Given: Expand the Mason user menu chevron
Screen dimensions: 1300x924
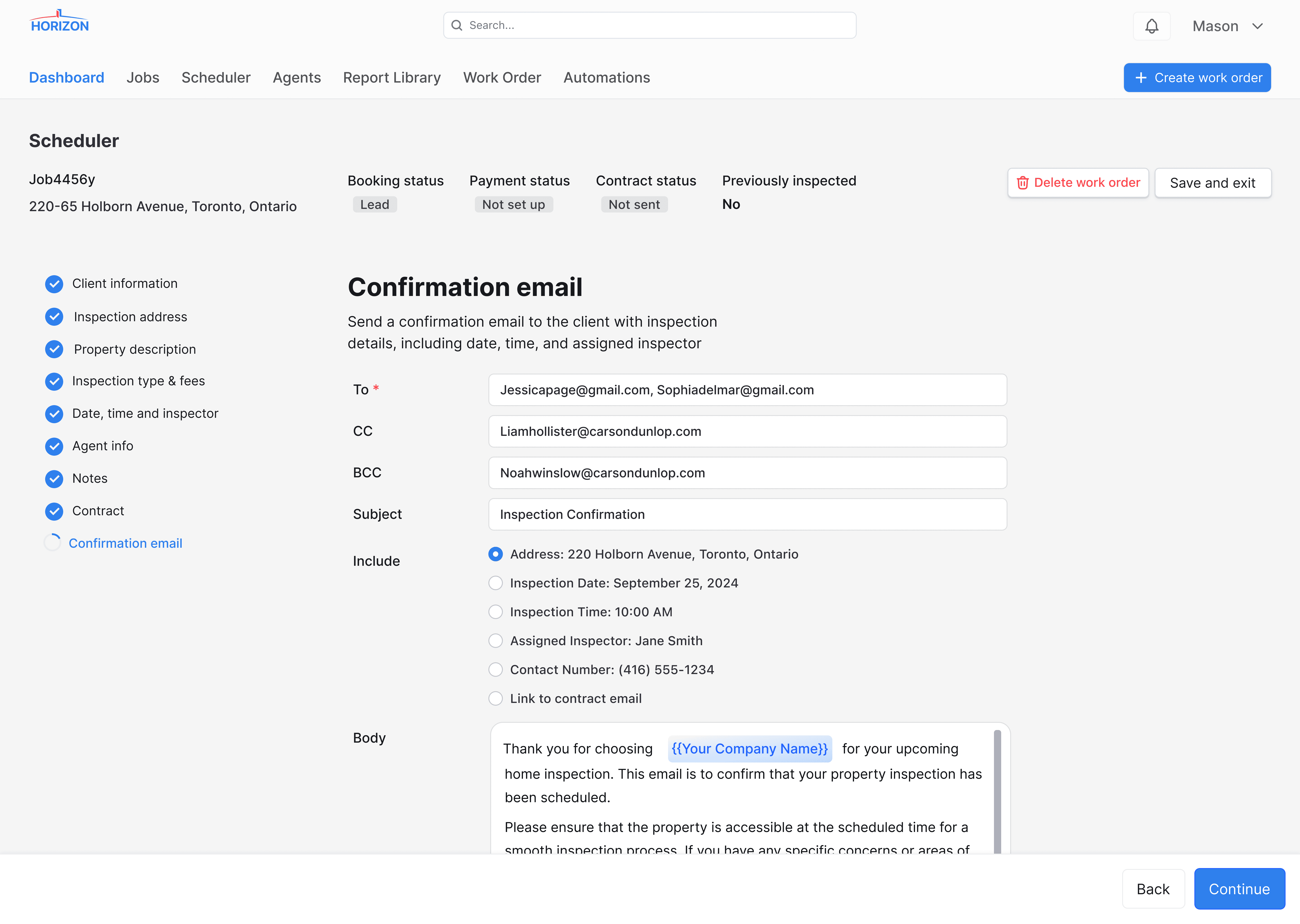Looking at the screenshot, I should [1257, 26].
